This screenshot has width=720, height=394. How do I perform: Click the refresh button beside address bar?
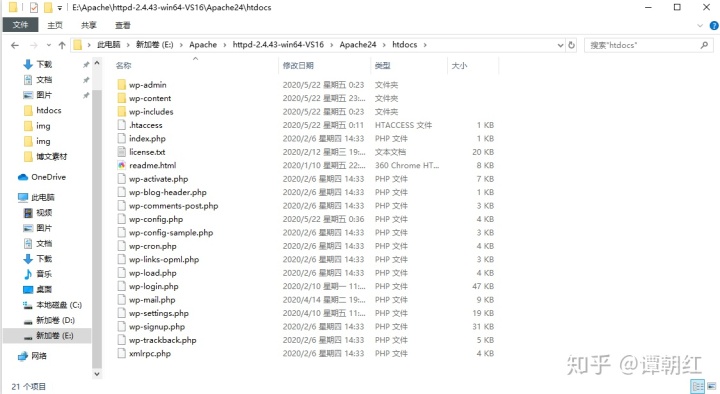tap(571, 45)
